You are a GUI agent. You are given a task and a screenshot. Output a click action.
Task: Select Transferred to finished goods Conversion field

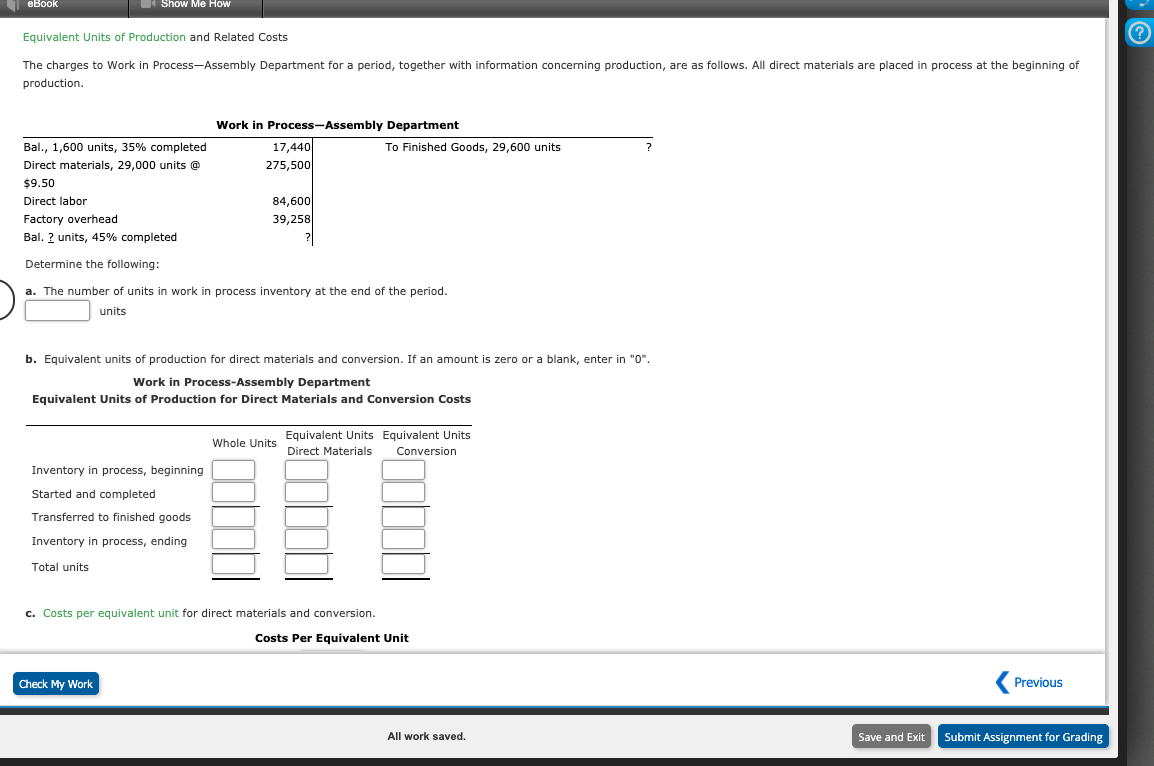click(403, 516)
